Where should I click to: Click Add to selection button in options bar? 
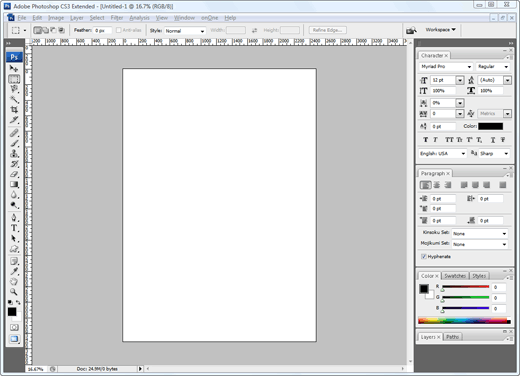(45, 30)
